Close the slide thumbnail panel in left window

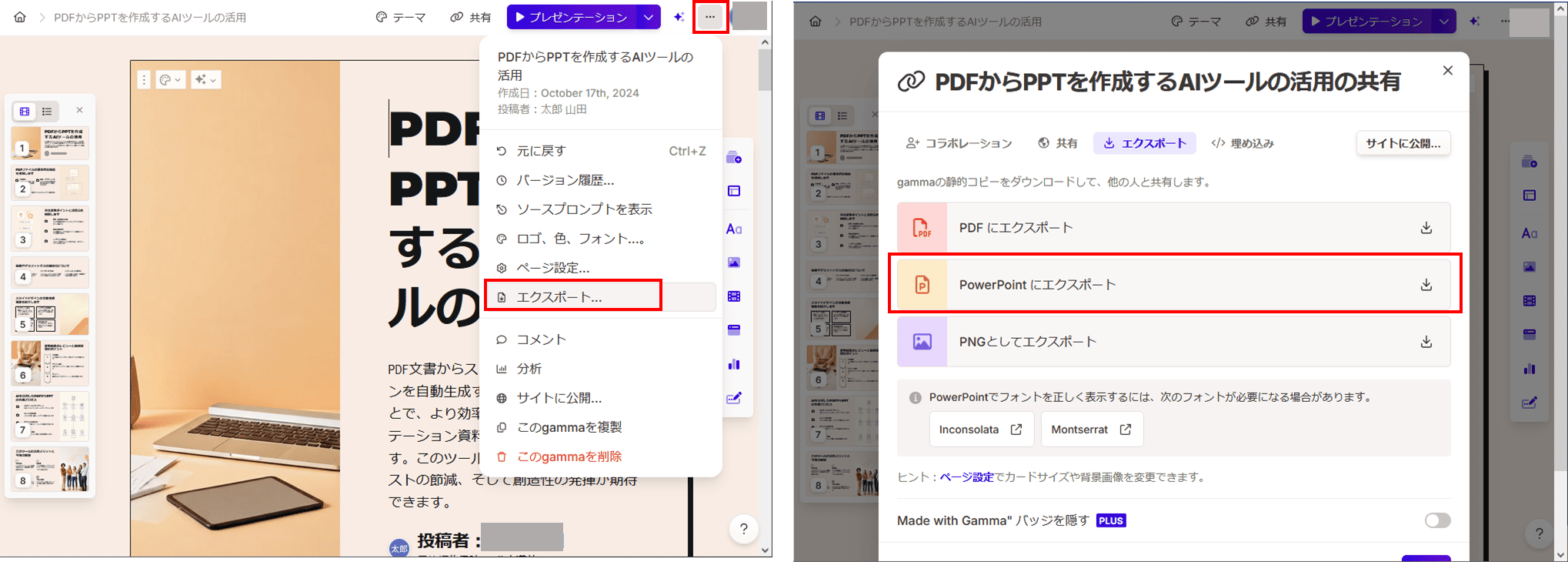point(79,110)
